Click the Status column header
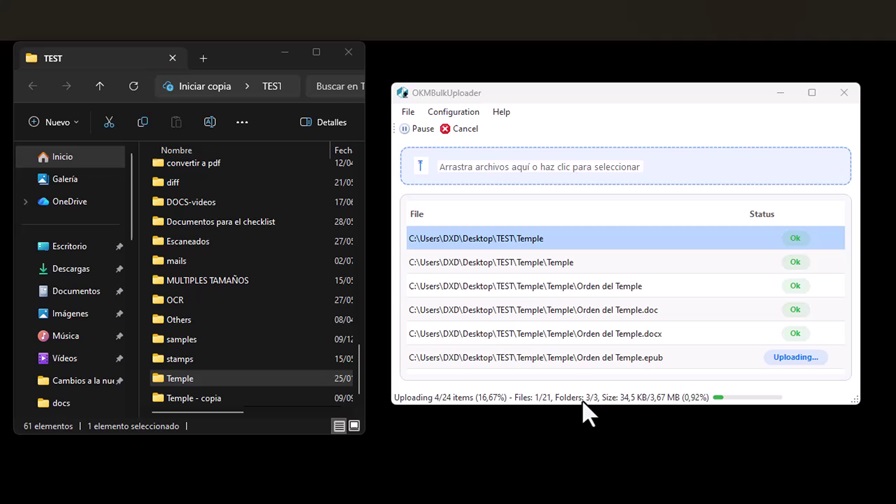 (762, 214)
